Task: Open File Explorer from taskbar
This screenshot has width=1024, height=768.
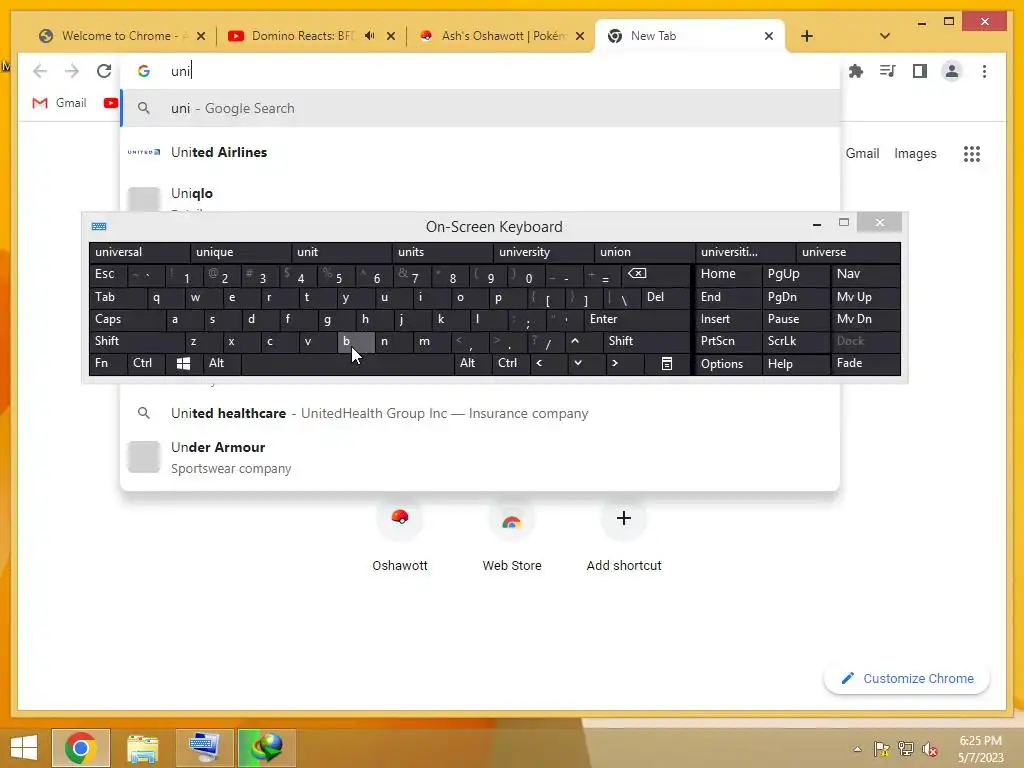Action: [x=142, y=748]
